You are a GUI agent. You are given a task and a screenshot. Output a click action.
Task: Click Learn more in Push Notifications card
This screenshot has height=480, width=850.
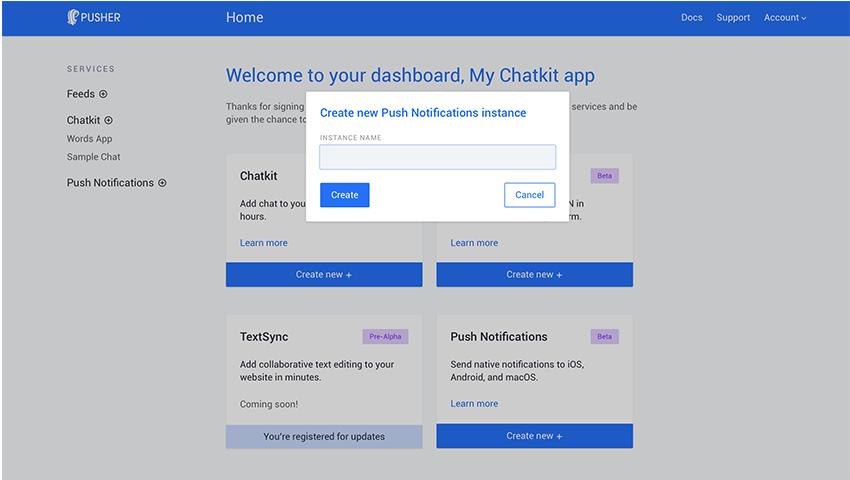click(474, 404)
